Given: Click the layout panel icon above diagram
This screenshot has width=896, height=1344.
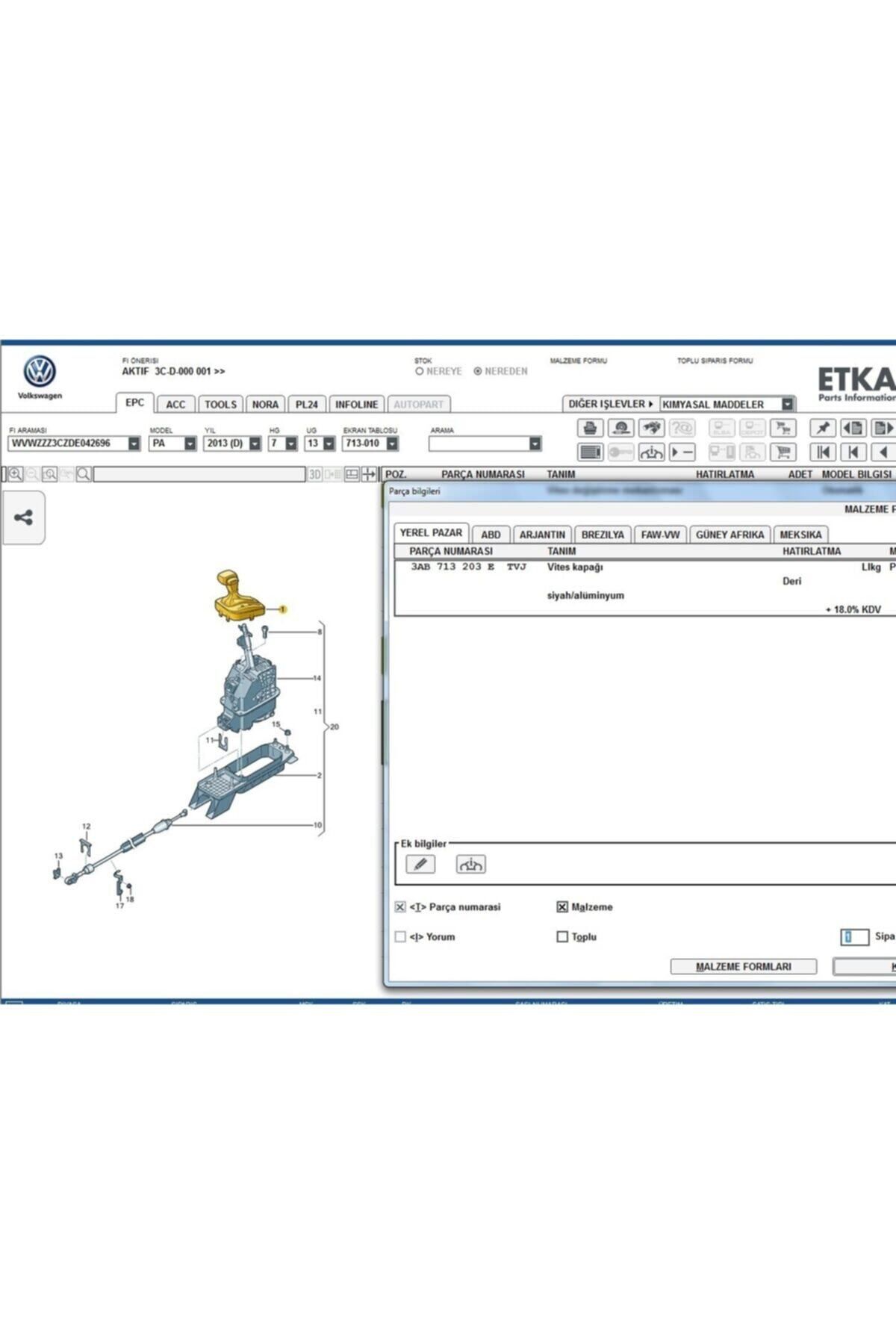Looking at the screenshot, I should click(352, 474).
